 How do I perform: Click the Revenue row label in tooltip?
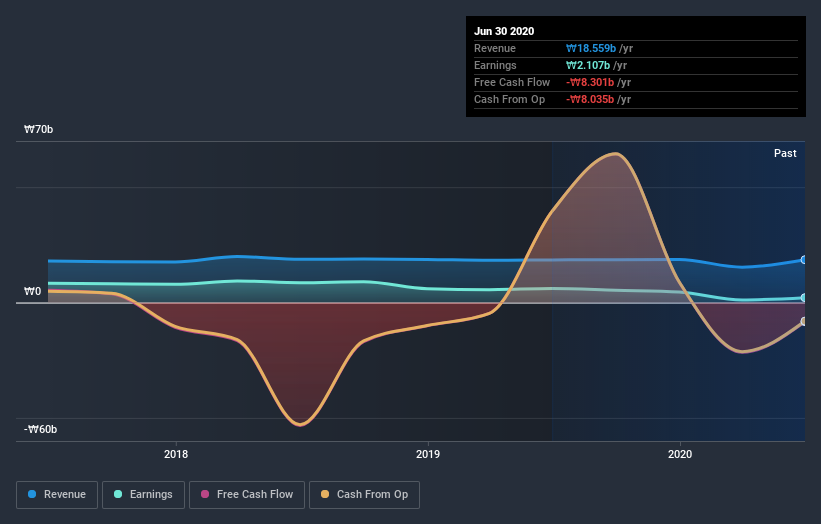pos(495,48)
